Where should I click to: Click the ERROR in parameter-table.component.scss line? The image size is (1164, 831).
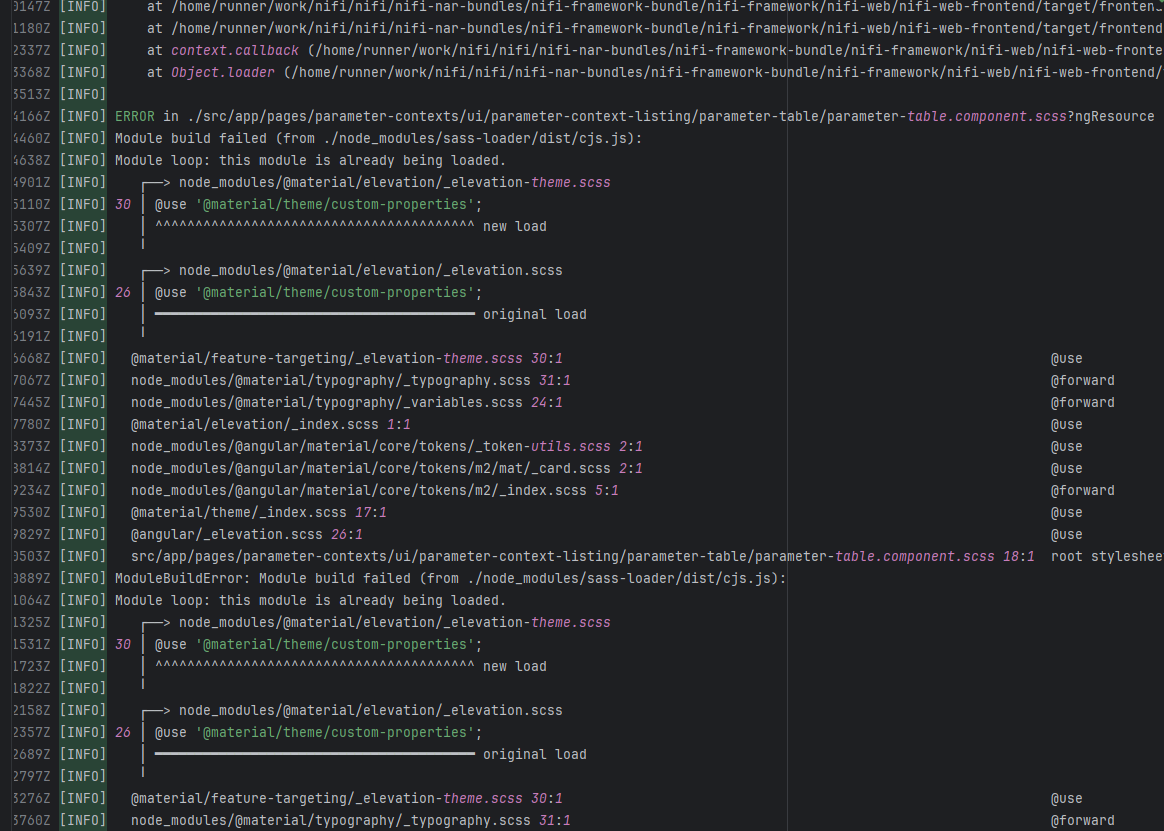[634, 116]
